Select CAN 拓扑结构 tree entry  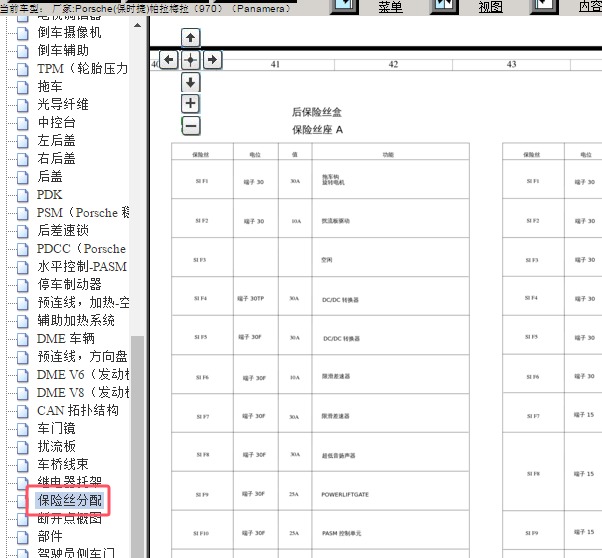click(x=78, y=411)
